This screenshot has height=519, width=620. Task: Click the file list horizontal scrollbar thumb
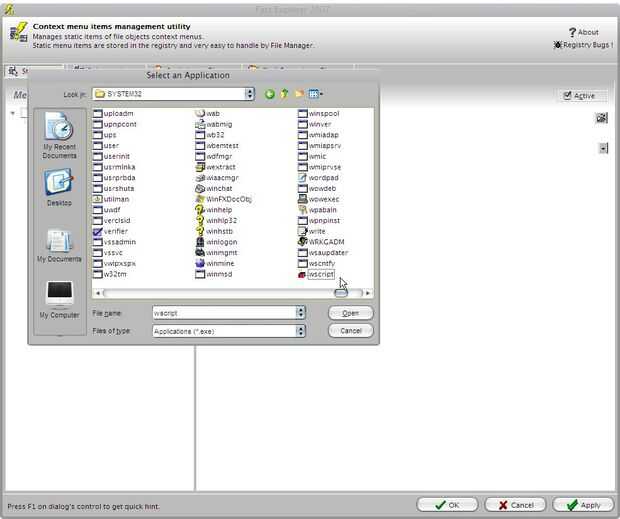pos(341,293)
